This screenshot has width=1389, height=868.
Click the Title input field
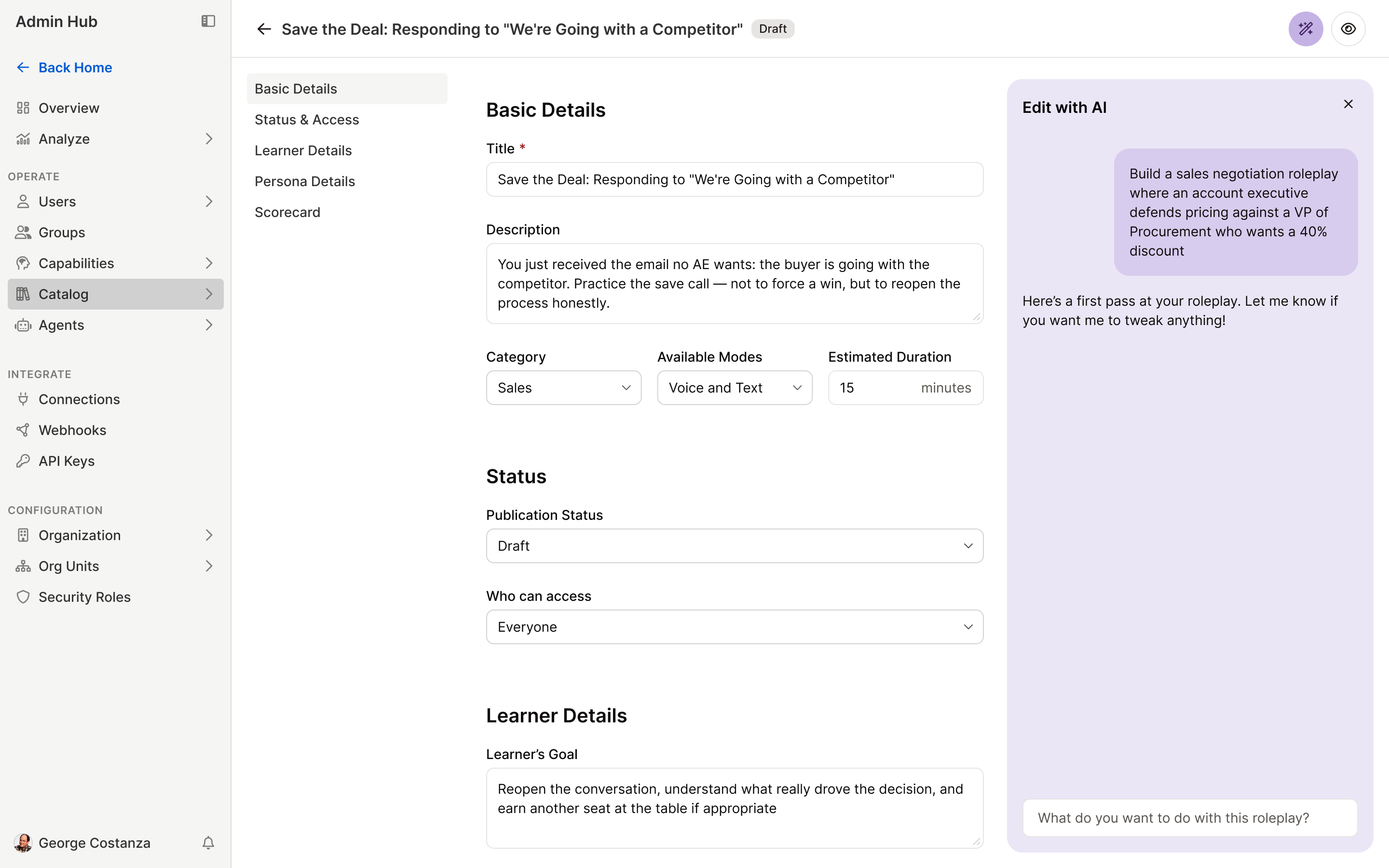click(735, 180)
